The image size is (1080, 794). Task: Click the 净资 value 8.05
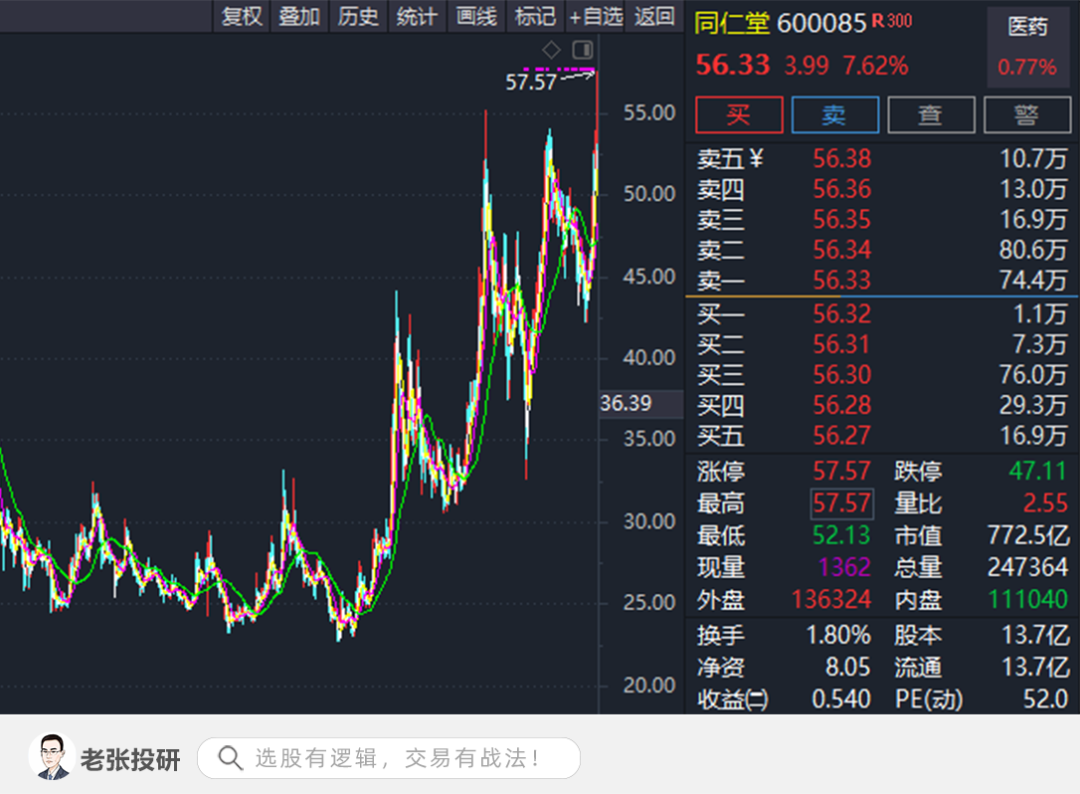848,667
